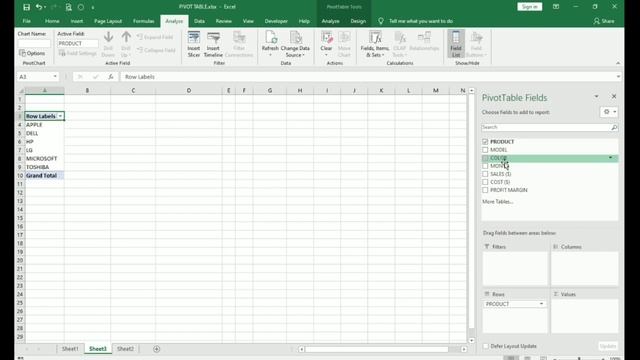Click the Collapse Field button
The height and width of the screenshot is (360, 640).
pyautogui.click(x=156, y=50)
